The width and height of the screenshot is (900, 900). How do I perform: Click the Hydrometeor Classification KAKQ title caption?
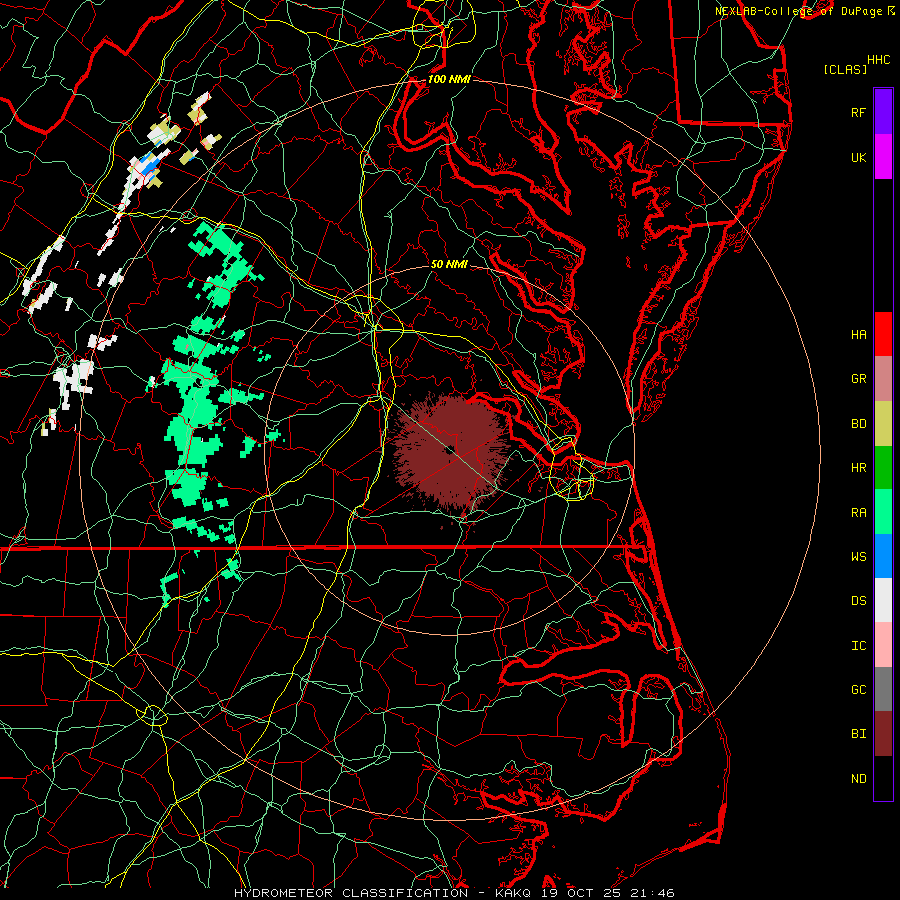[454, 893]
